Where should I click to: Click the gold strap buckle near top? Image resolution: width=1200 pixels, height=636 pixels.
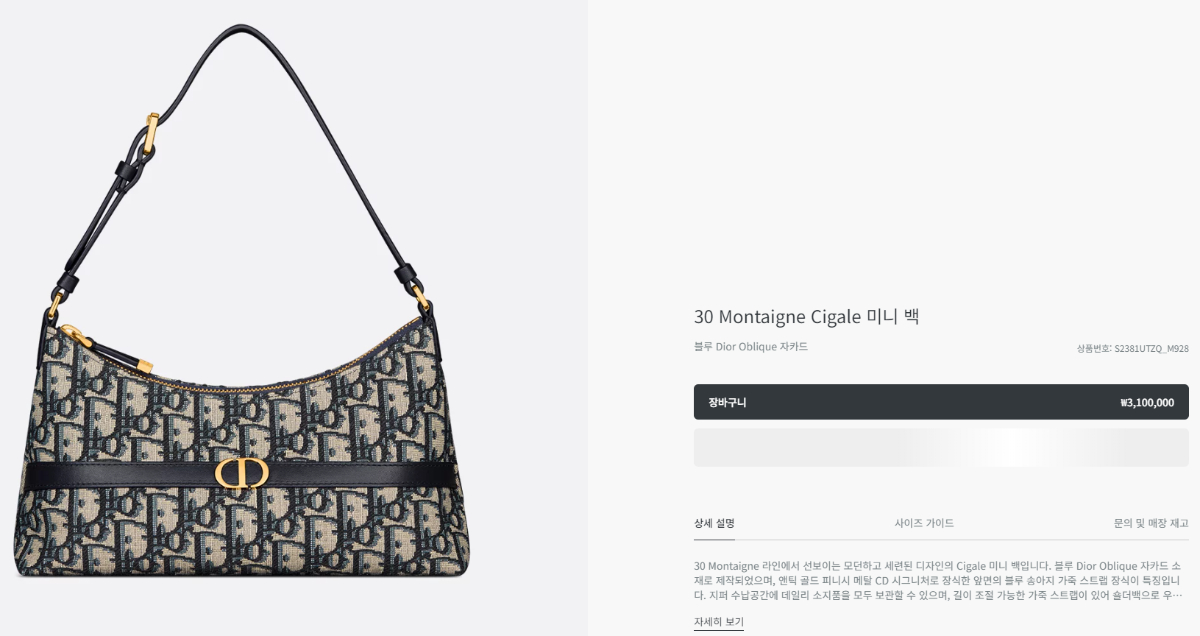150,133
